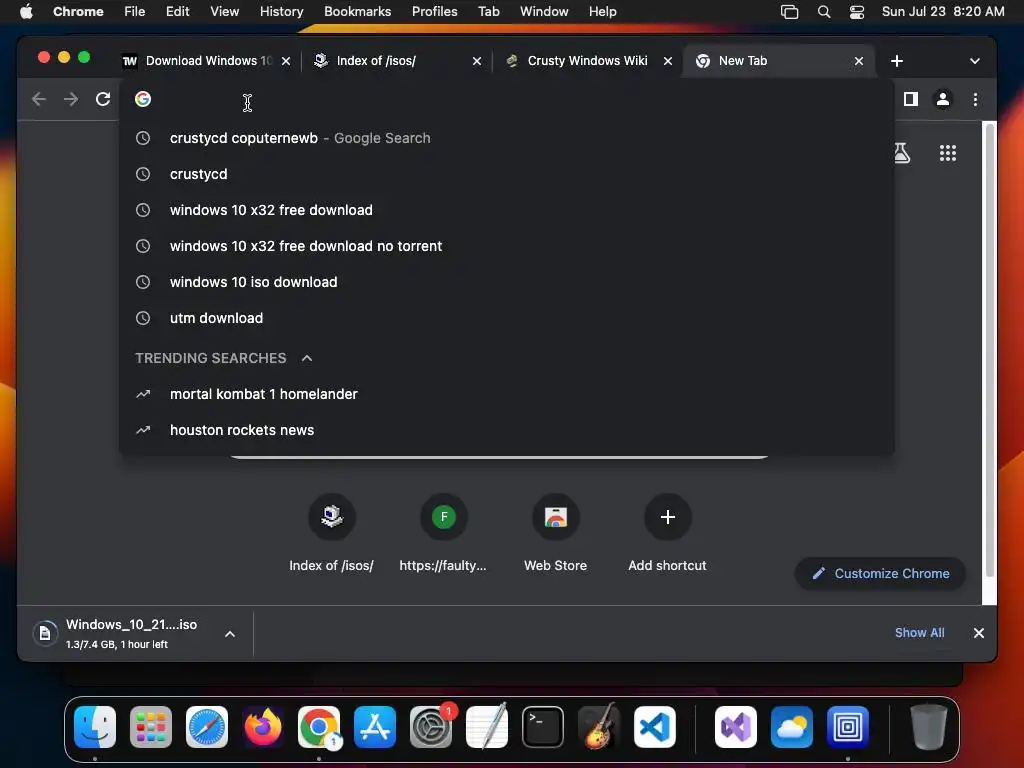Open Visual Studio from the Dock
This screenshot has height=768, width=1024.
(x=736, y=727)
